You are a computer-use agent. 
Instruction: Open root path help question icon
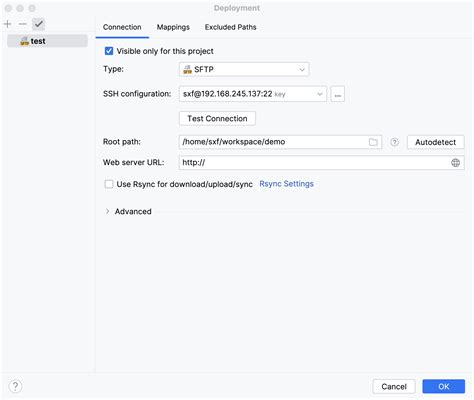click(394, 142)
